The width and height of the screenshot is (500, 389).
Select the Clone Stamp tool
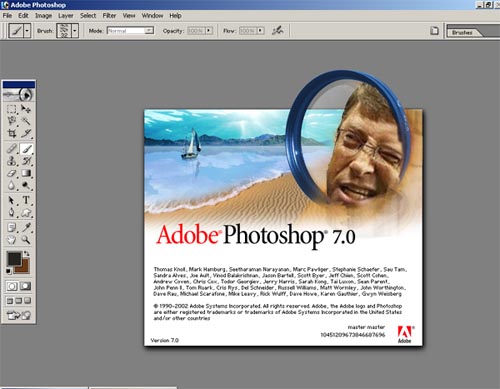click(12, 161)
